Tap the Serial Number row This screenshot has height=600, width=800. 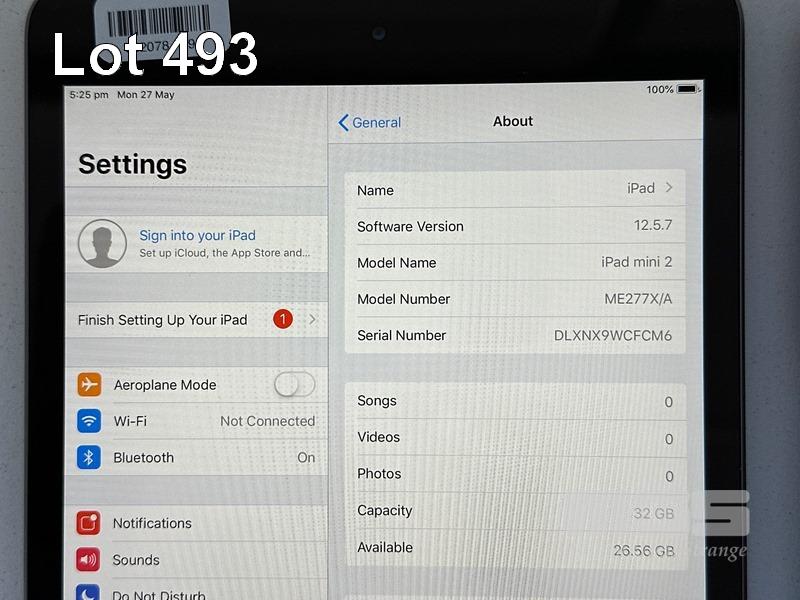coord(514,336)
